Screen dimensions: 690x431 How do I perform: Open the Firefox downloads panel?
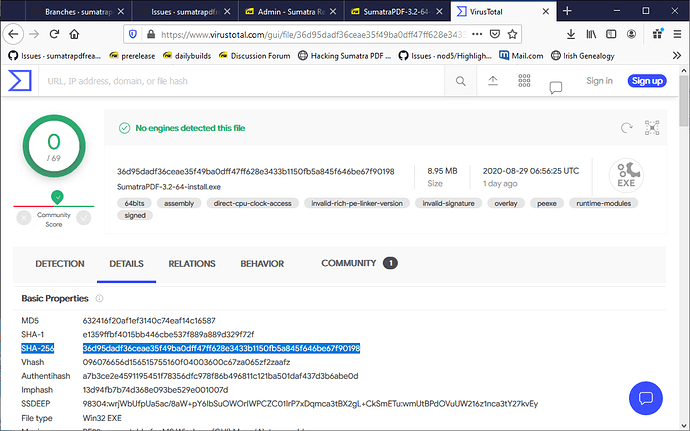point(571,34)
